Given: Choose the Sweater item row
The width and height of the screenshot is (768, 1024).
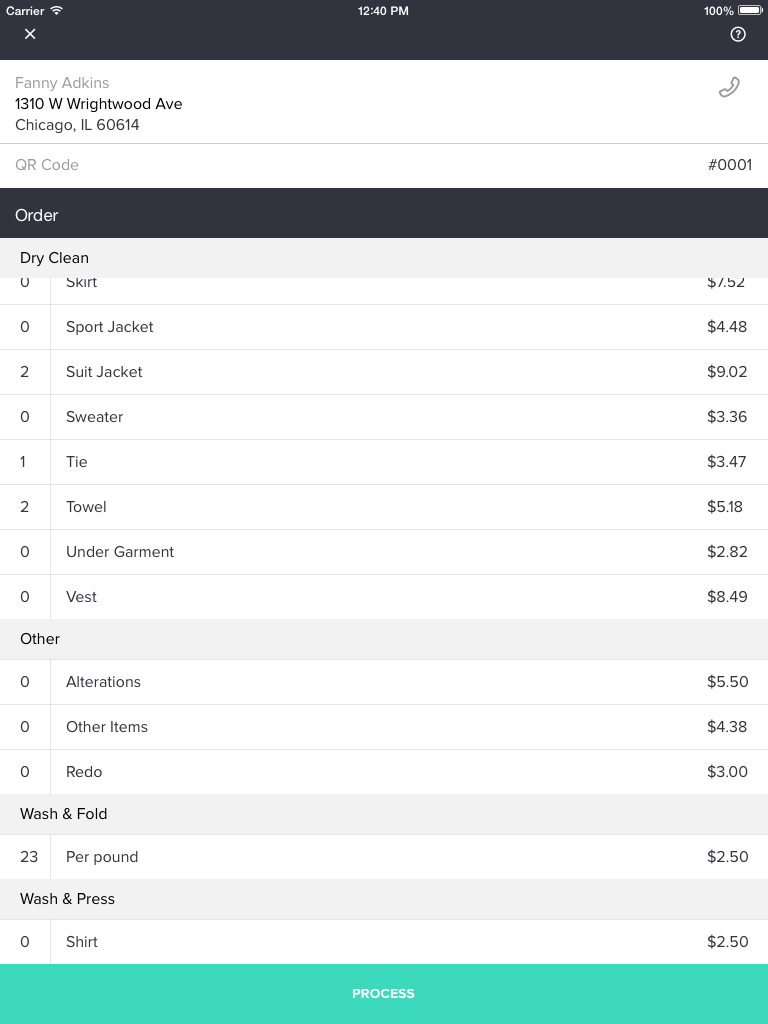Looking at the screenshot, I should point(384,417).
